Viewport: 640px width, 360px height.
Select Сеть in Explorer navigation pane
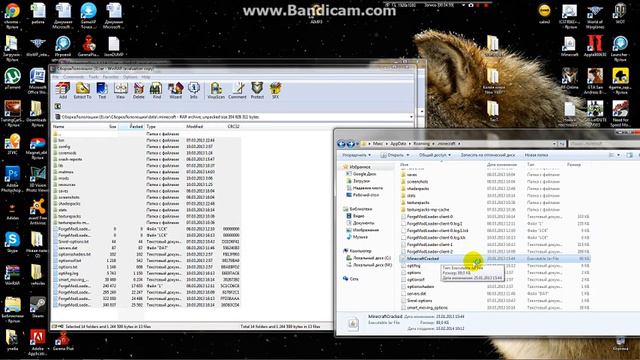coord(353,279)
